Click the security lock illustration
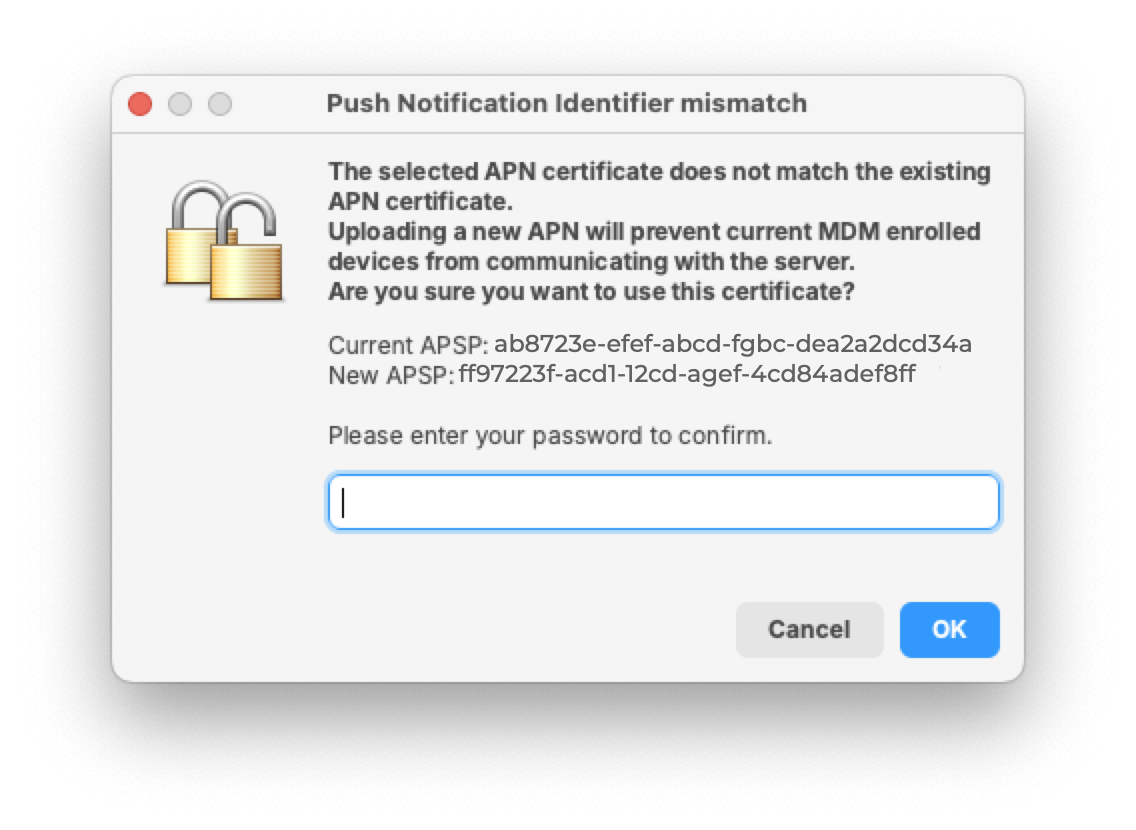This screenshot has height=830, width=1136. (x=220, y=240)
